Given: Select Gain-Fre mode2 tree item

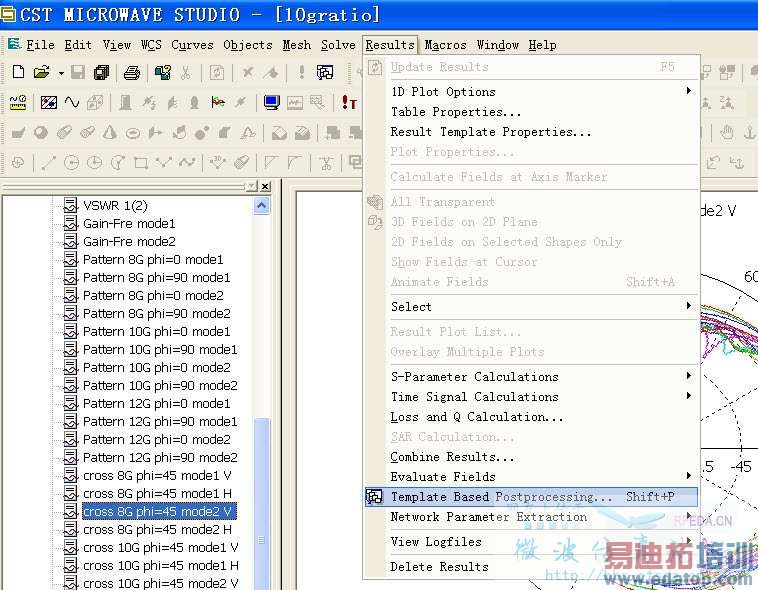Looking at the screenshot, I should coord(129,241).
